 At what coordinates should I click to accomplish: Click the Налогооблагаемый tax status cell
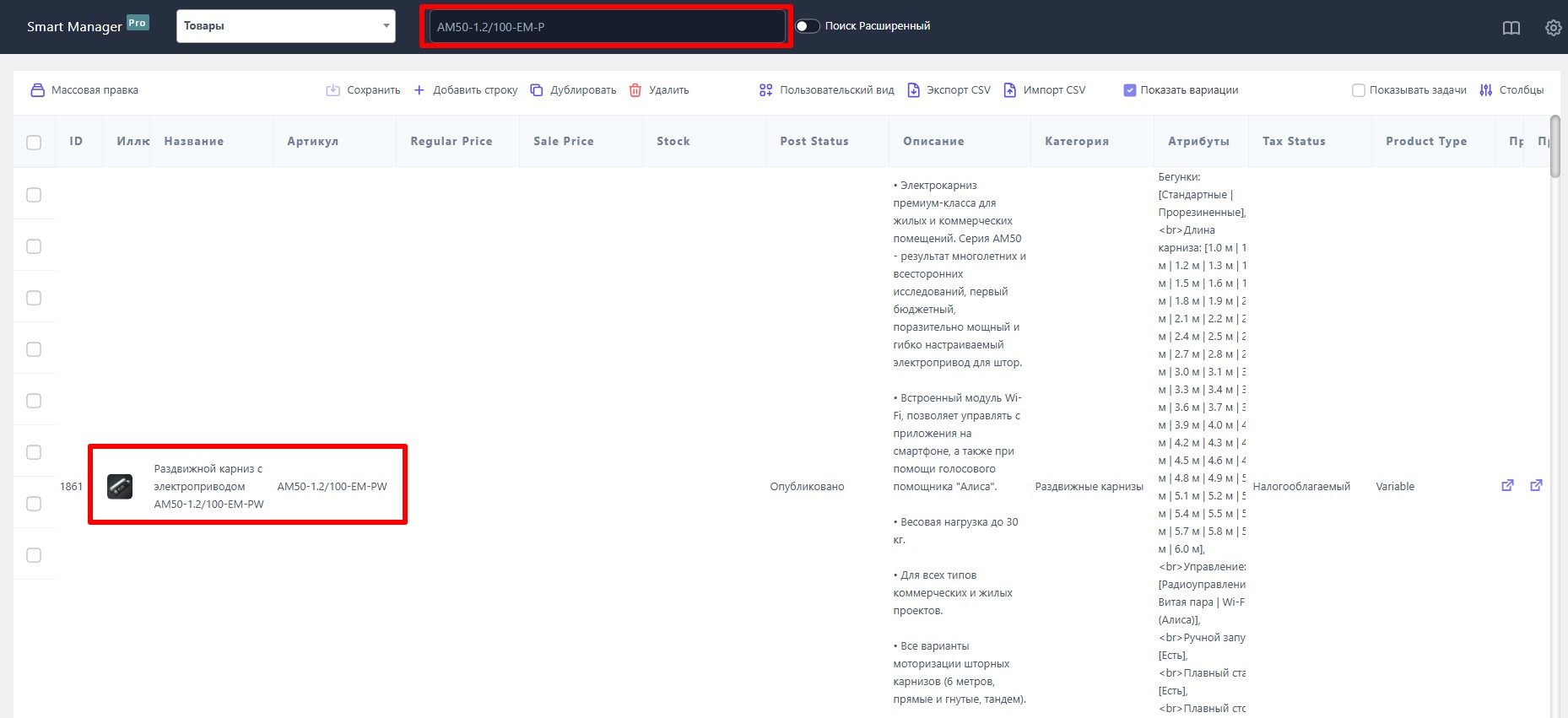pos(1301,487)
